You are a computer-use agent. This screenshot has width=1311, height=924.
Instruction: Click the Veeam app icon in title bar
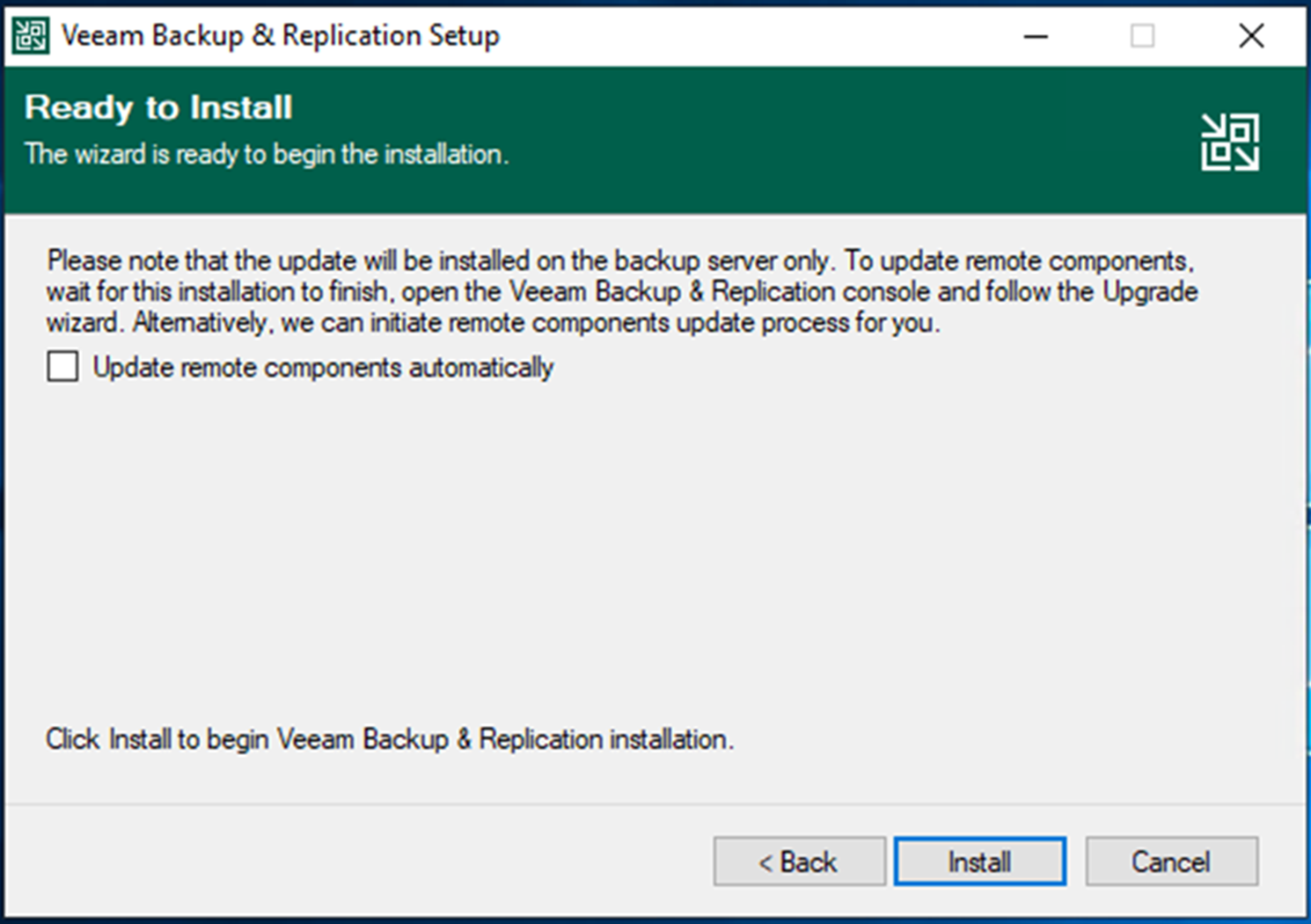31,36
